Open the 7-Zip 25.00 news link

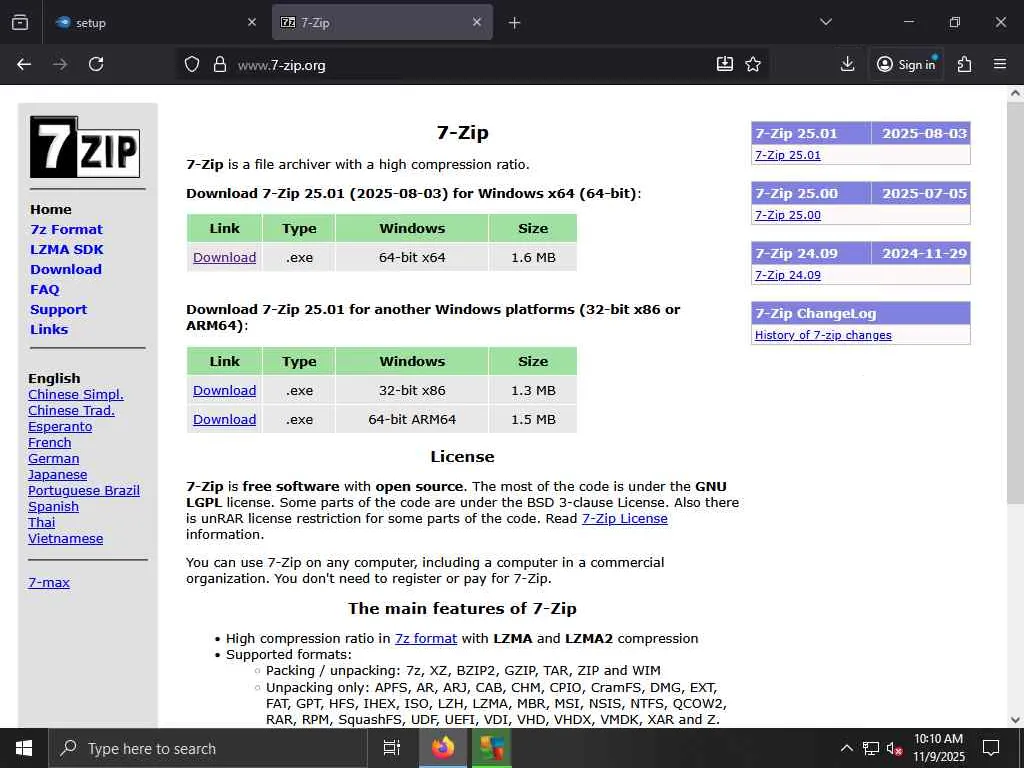[x=788, y=215]
